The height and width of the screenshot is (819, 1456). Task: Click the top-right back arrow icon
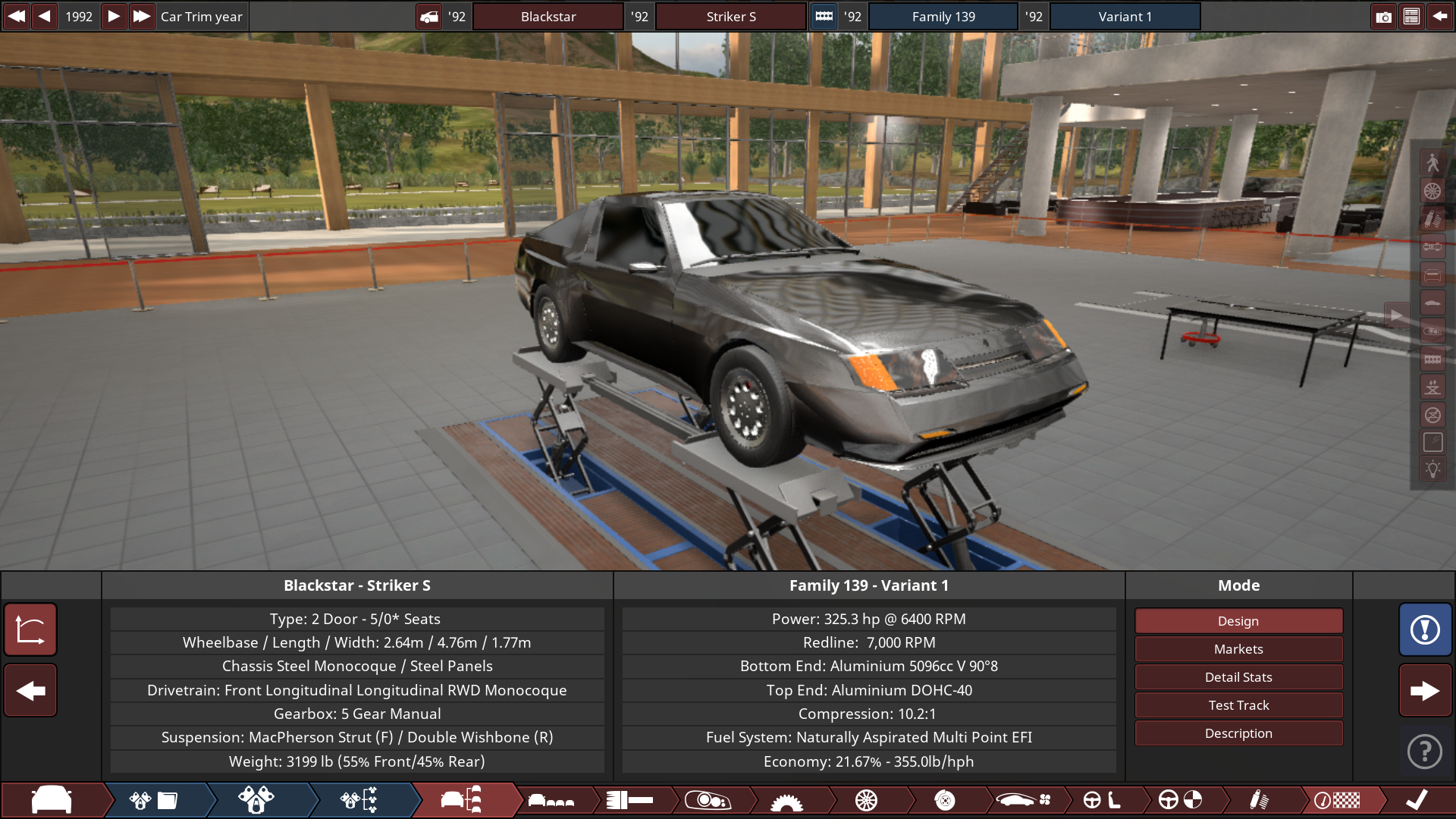click(x=1439, y=17)
